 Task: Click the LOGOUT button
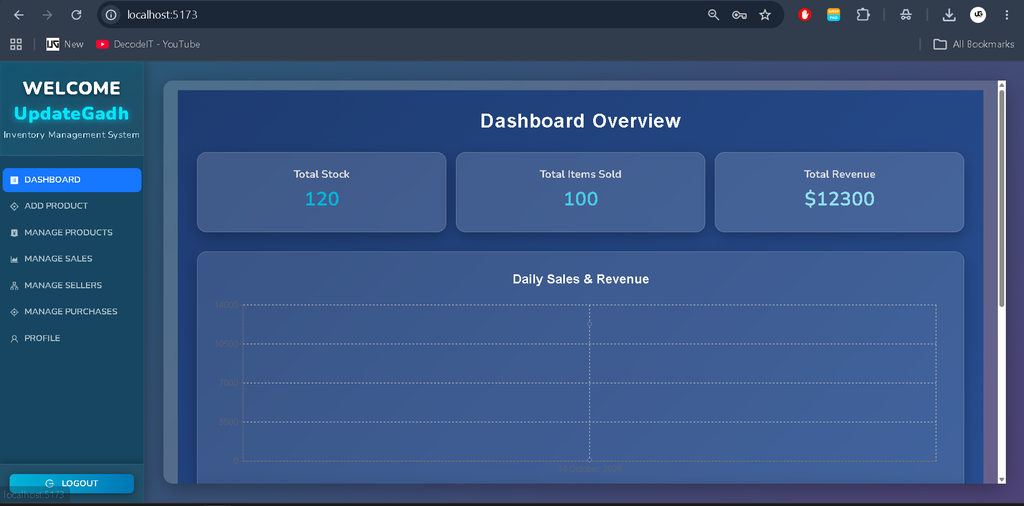pos(72,483)
